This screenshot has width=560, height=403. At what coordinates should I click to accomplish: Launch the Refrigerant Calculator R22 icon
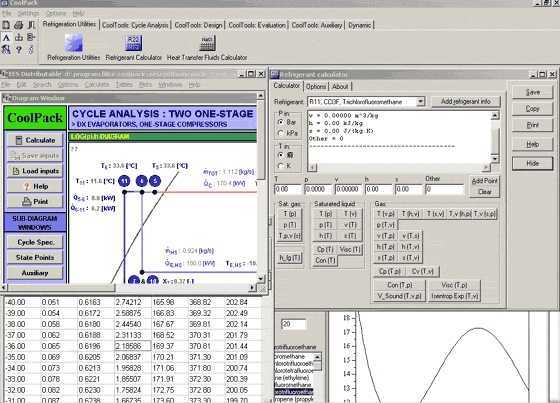[134, 43]
